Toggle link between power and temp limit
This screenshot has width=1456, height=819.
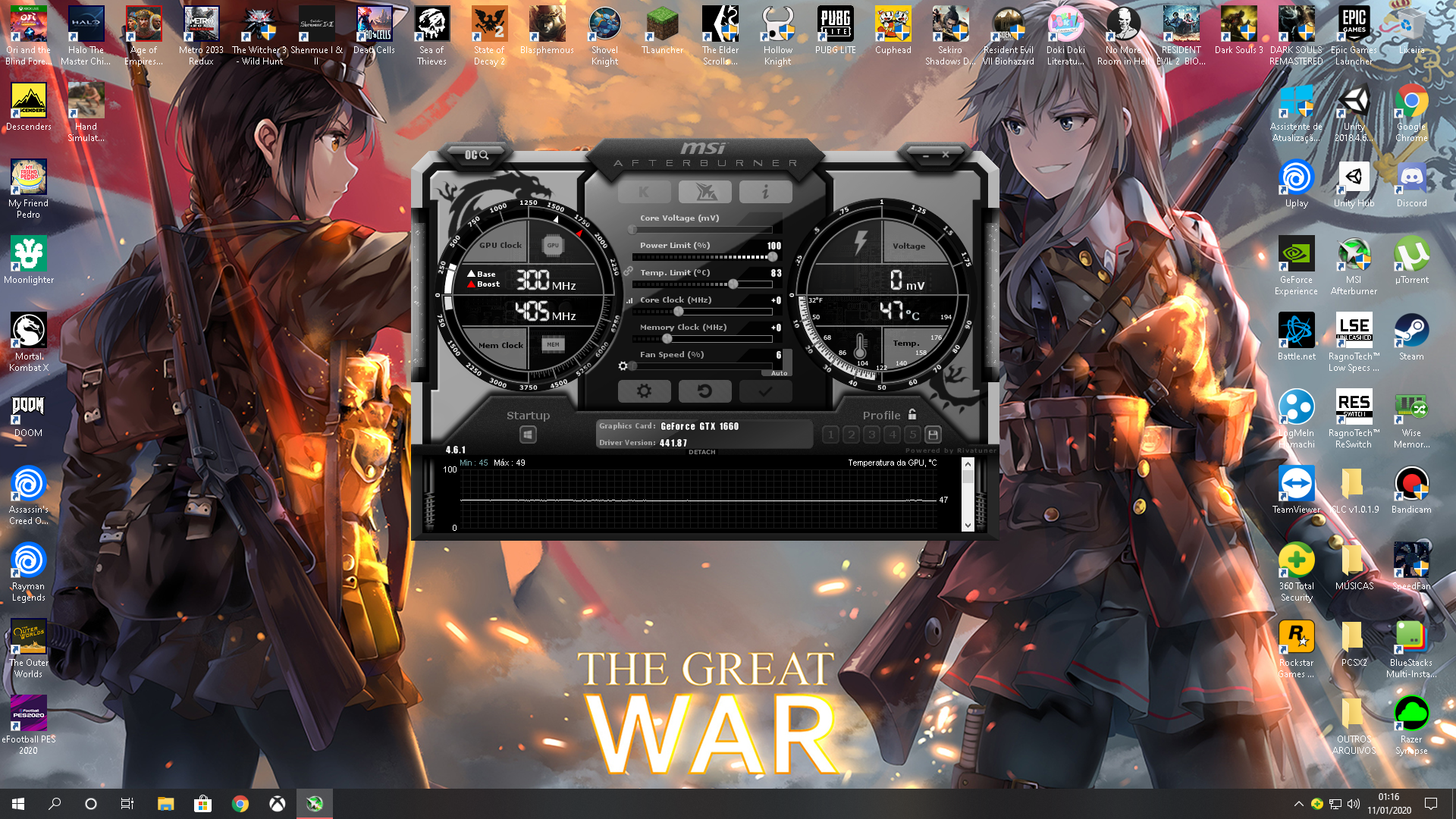[x=629, y=271]
